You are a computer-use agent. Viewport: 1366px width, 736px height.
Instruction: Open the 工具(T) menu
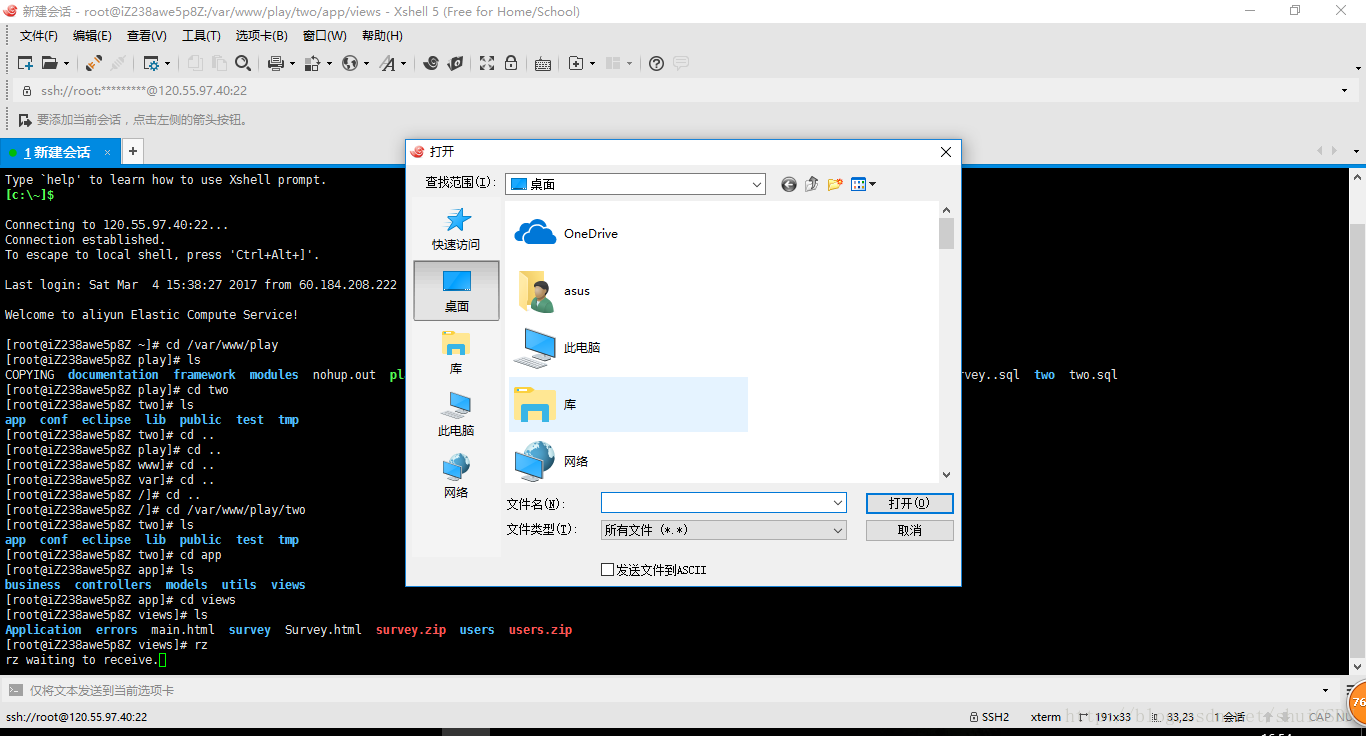point(201,36)
